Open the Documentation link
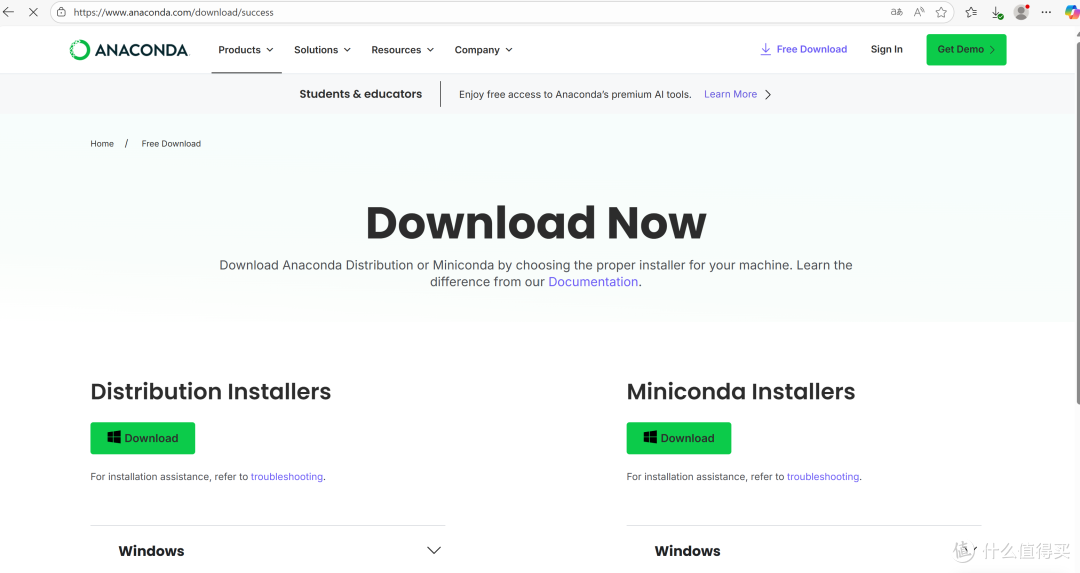 (593, 282)
